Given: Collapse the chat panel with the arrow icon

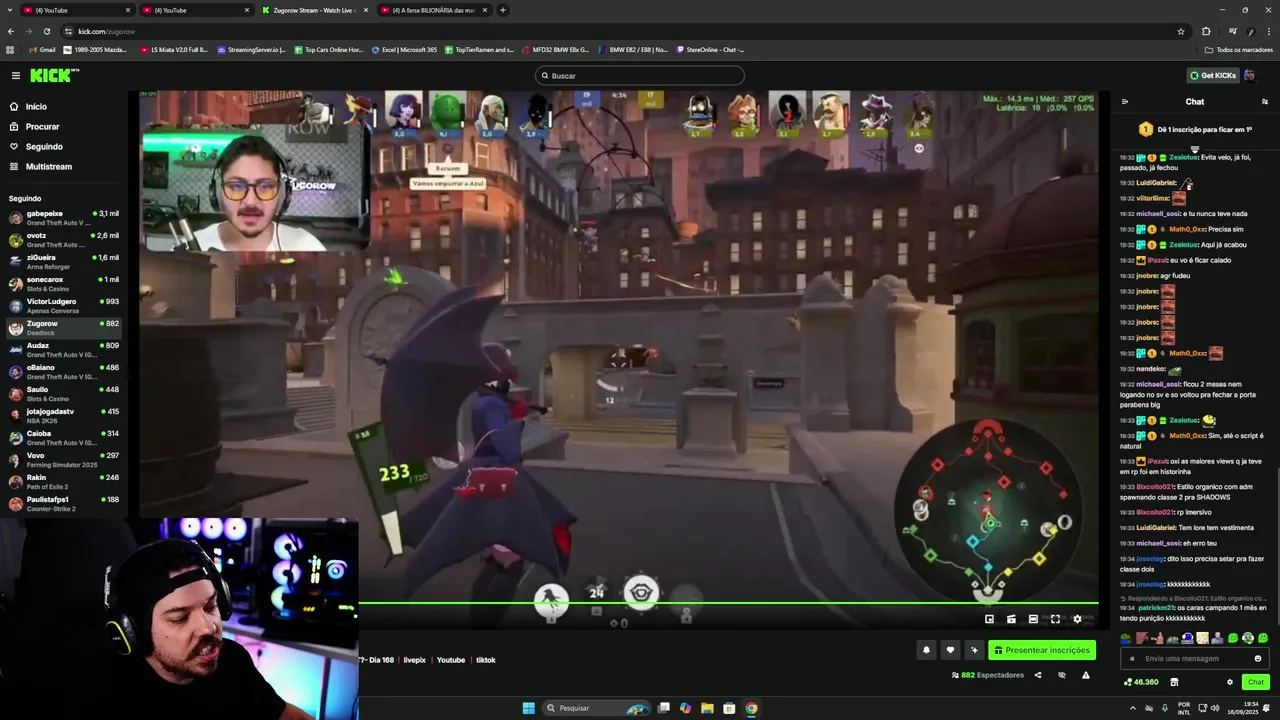Looking at the screenshot, I should [1124, 101].
